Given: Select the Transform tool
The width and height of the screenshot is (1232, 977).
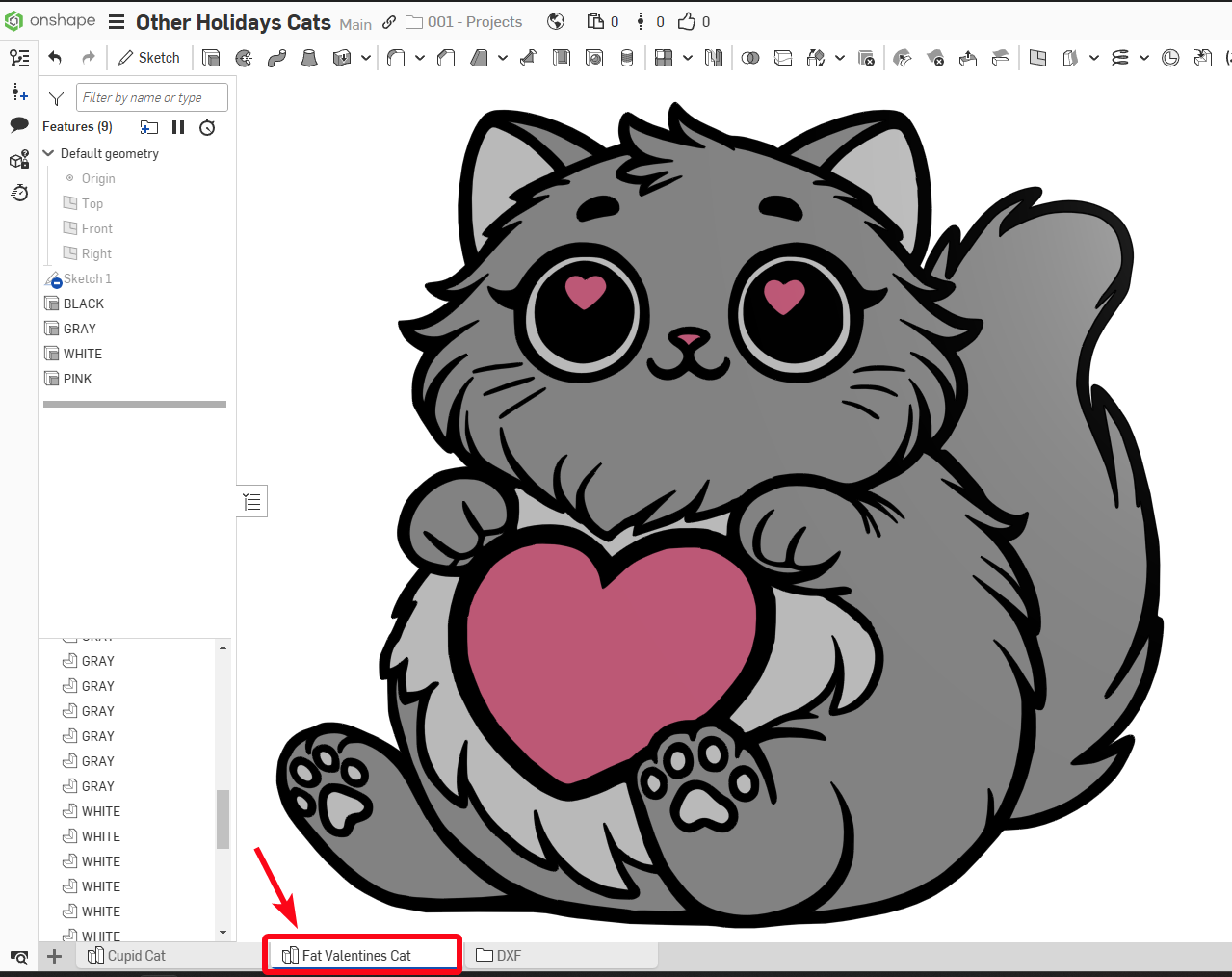Looking at the screenshot, I should tap(816, 58).
